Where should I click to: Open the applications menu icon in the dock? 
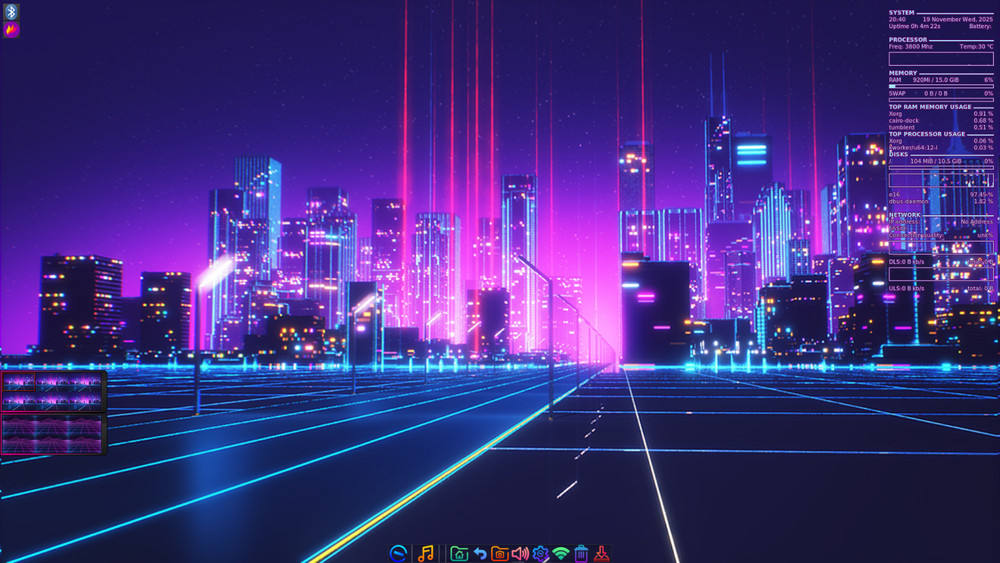[x=399, y=553]
